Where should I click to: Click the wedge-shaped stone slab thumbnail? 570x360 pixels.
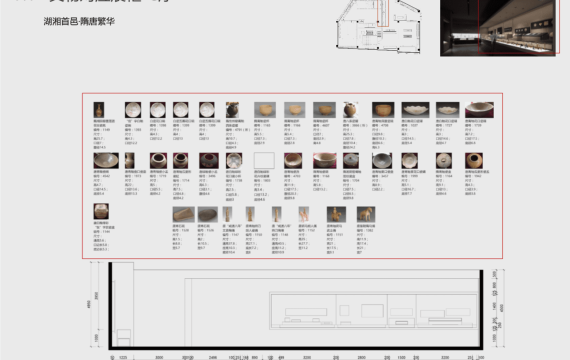coord(184,214)
